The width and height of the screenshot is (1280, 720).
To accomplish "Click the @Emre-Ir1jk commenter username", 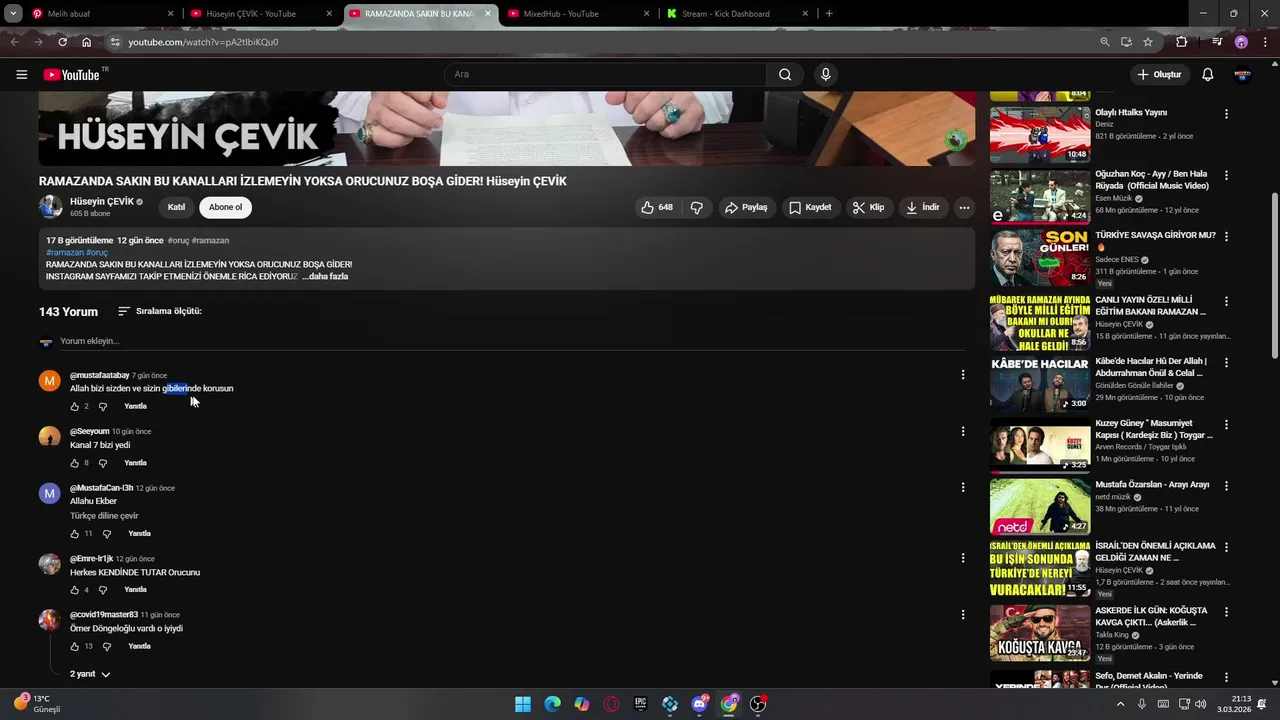I will click(x=91, y=559).
